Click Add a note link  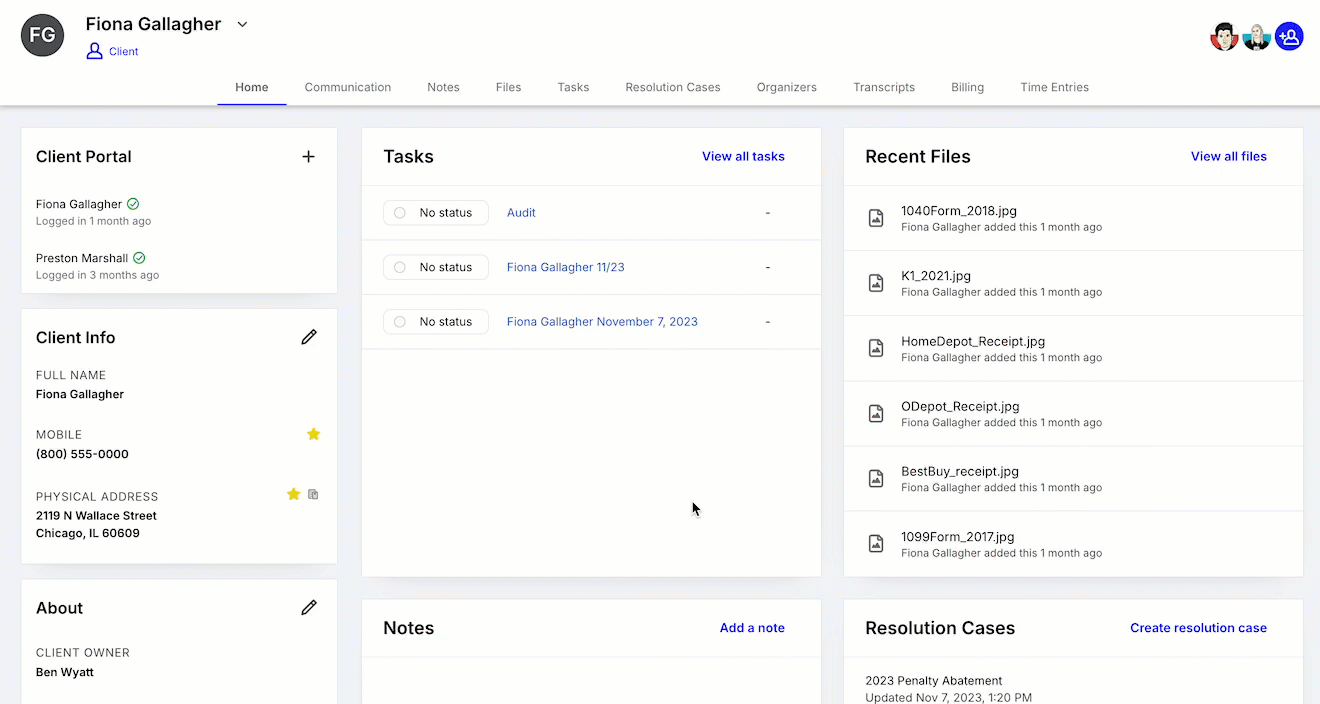(x=752, y=628)
